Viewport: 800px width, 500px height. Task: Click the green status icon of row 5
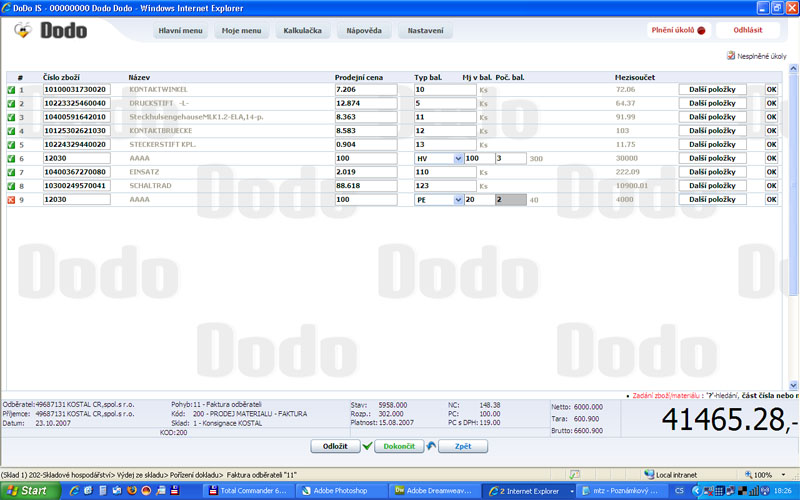11,145
